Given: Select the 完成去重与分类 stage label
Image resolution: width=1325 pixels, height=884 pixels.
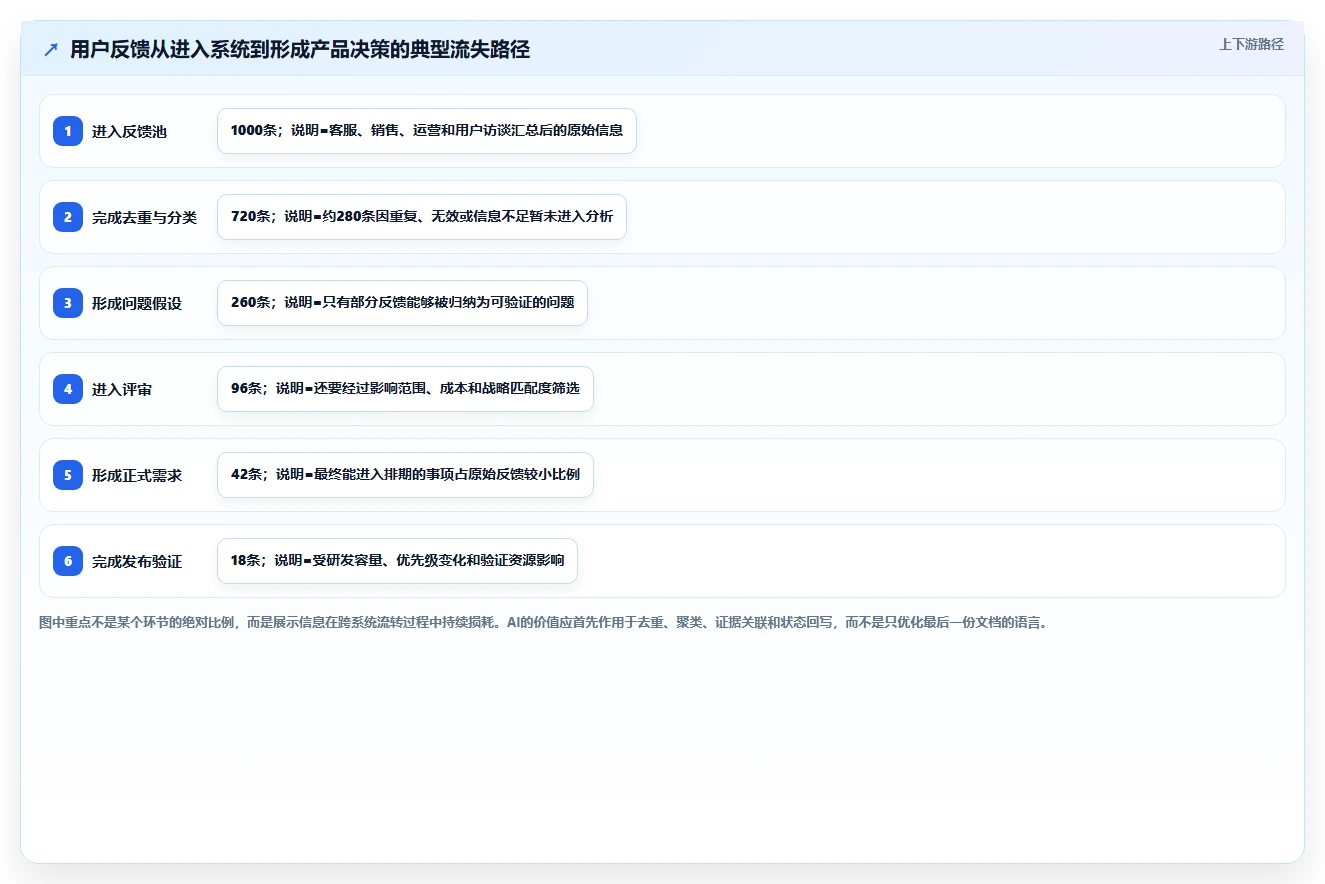Looking at the screenshot, I should (x=144, y=217).
